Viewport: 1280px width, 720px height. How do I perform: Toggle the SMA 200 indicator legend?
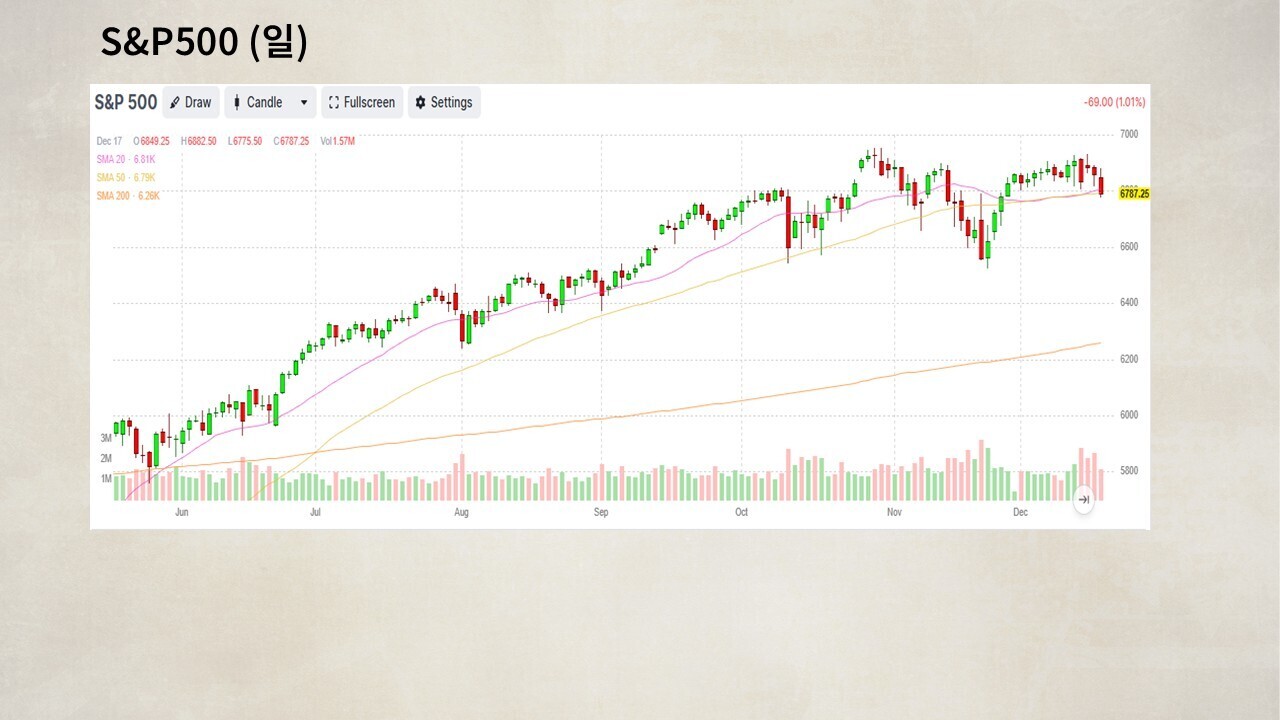[x=128, y=196]
